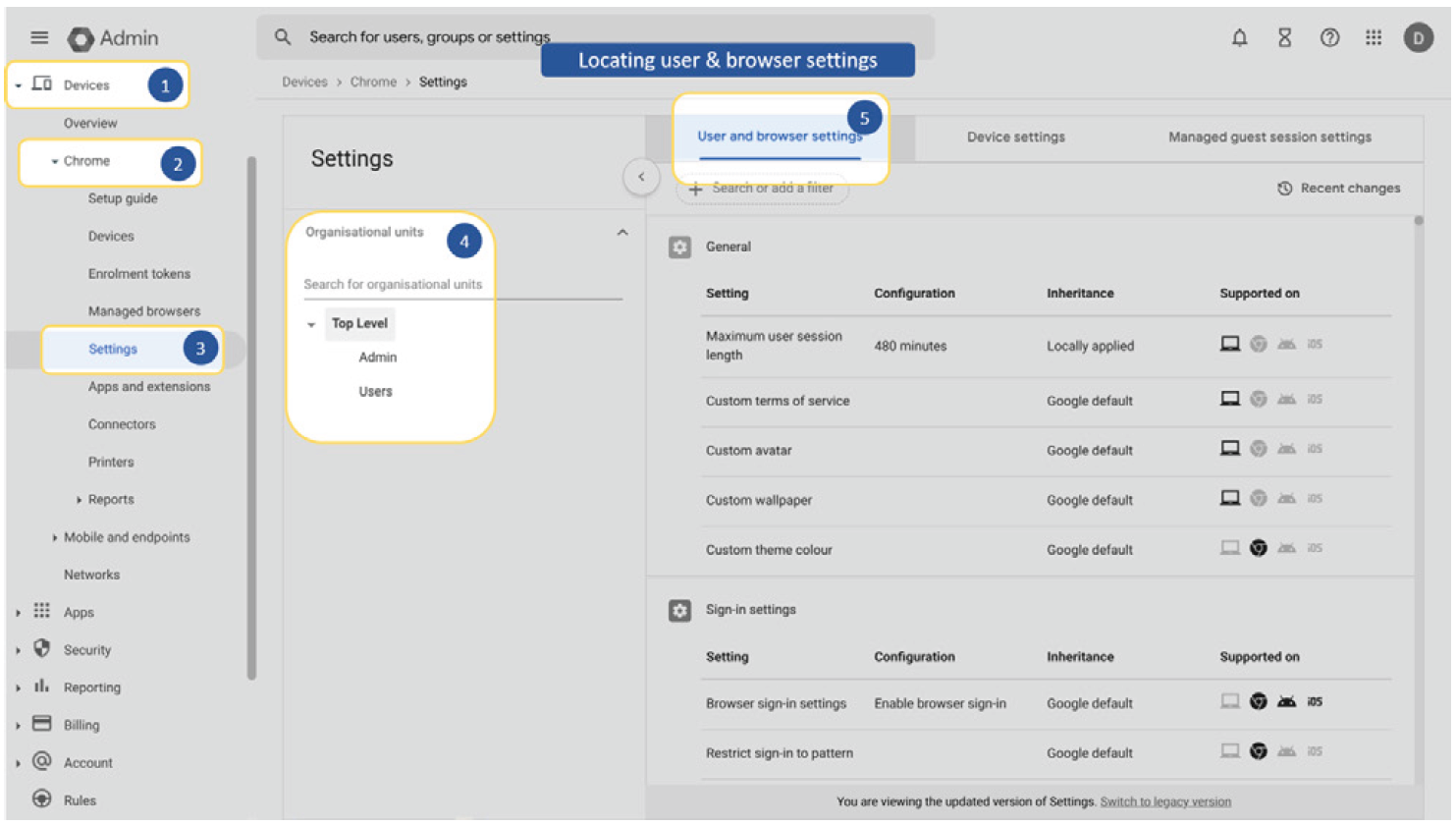
Task: Open Maximum user session length setting
Action: pyautogui.click(x=774, y=345)
